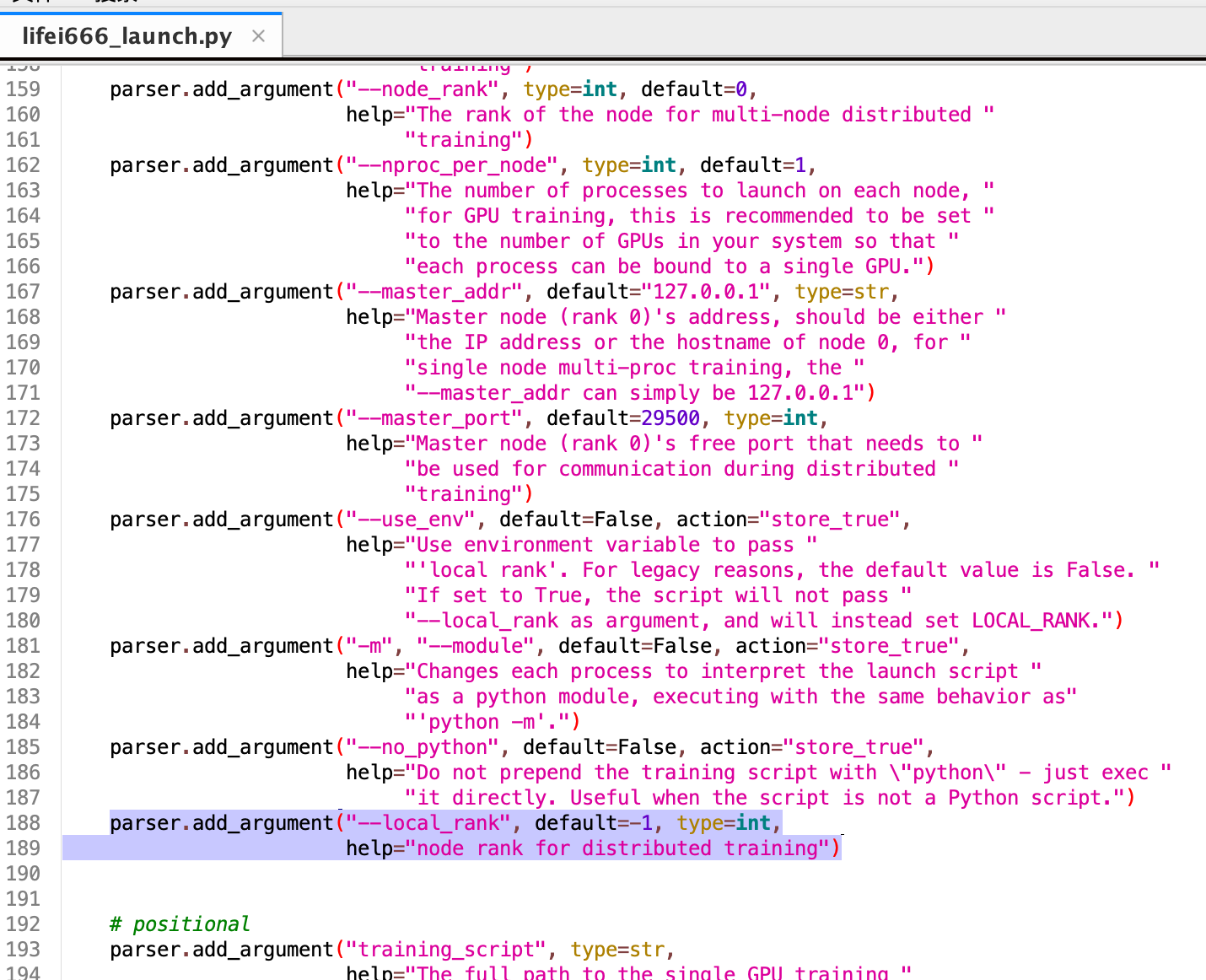Click line number 185 in gutter
Image resolution: width=1206 pixels, height=980 pixels.
point(23,747)
